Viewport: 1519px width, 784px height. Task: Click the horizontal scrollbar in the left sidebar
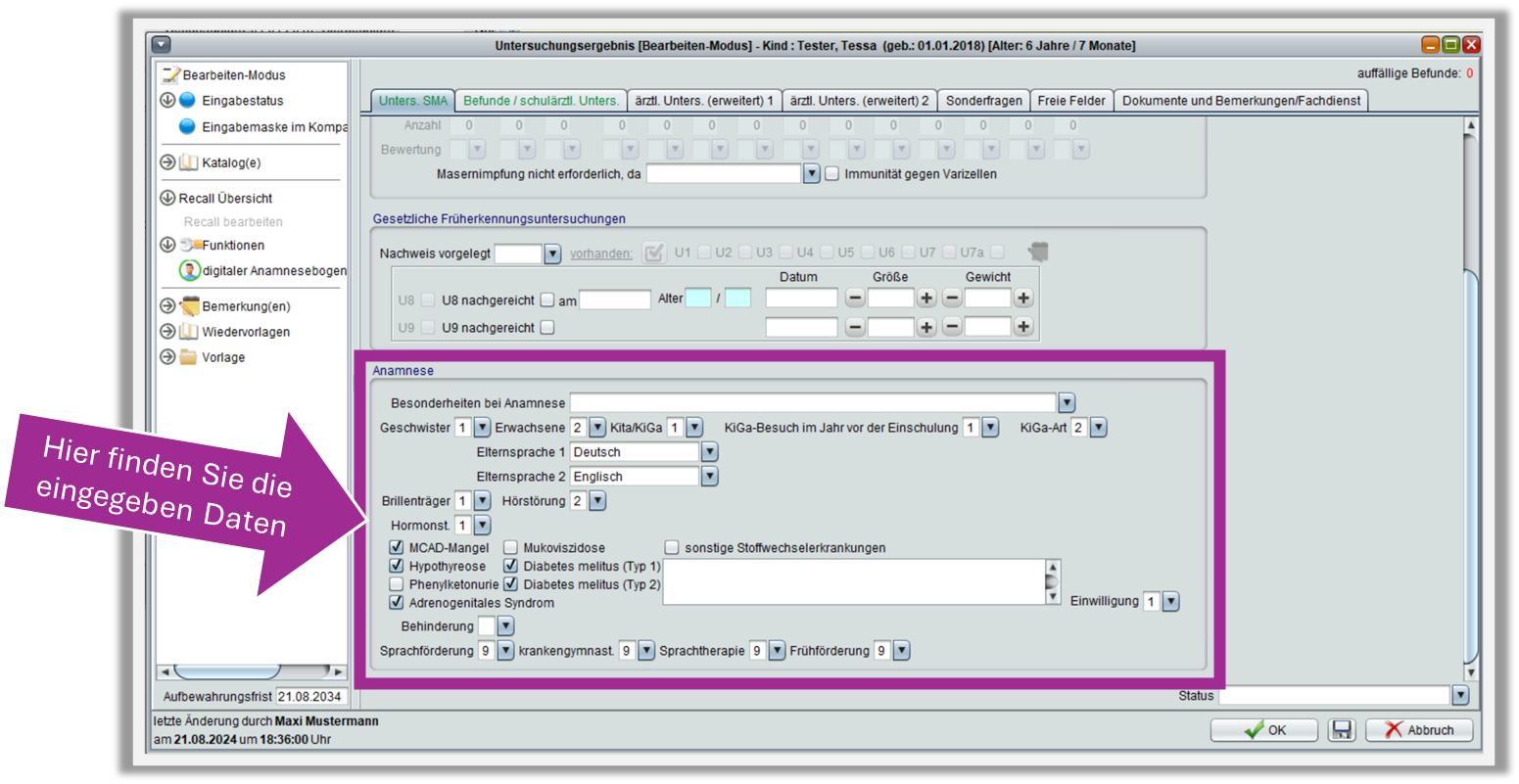(x=252, y=671)
